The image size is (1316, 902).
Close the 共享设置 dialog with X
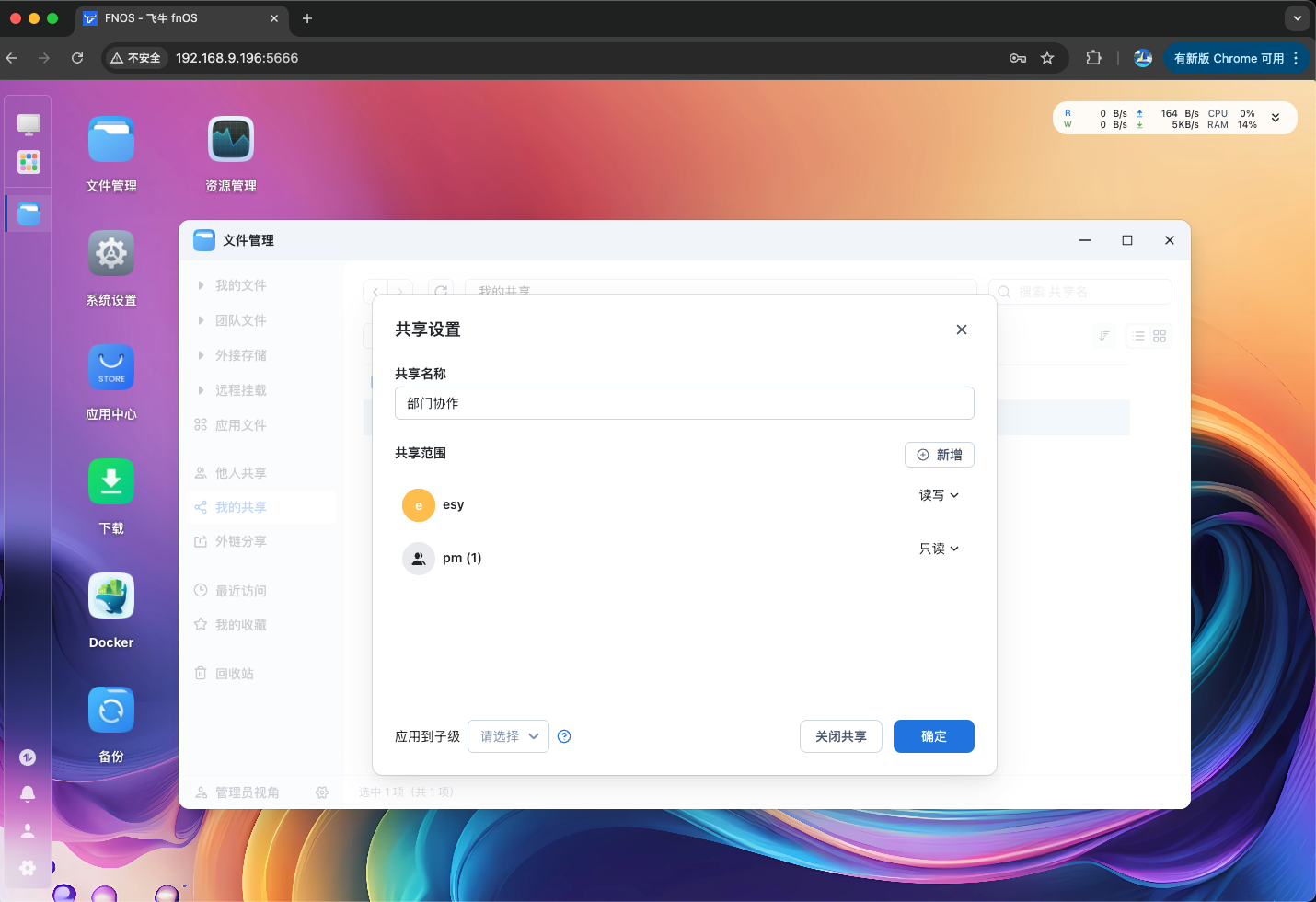tap(961, 330)
